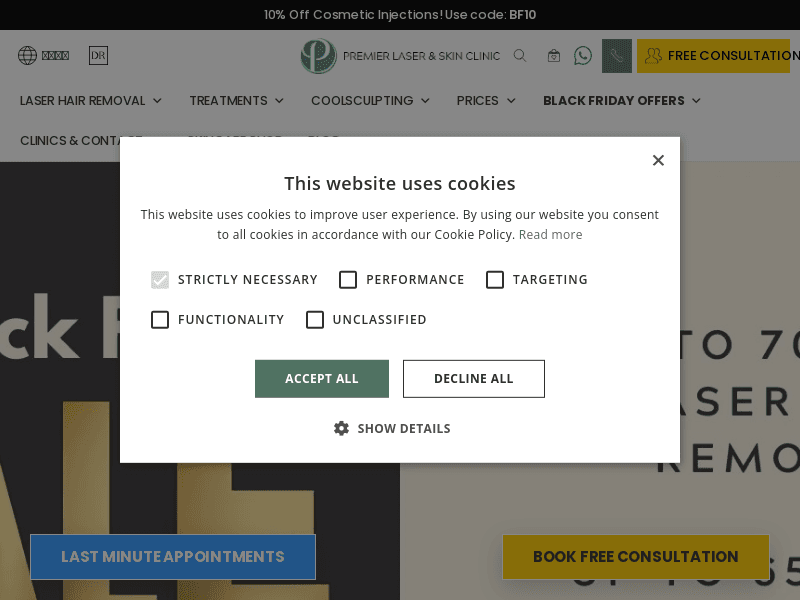This screenshot has height=600, width=800.
Task: Toggle the Unclassified cookies checkbox
Action: [x=315, y=320]
